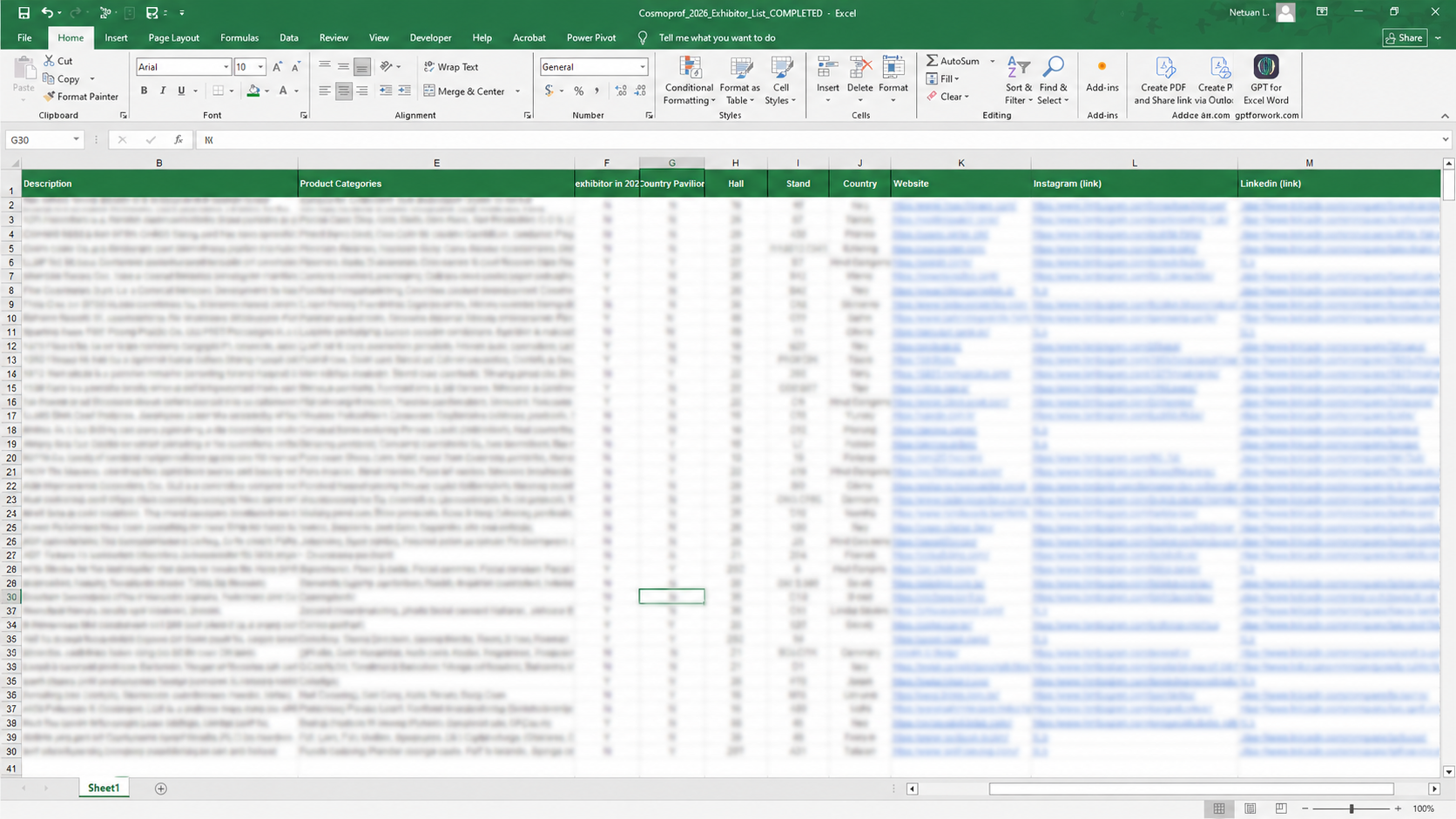Screen dimensions: 1456x819
Task: Launch the GPT for Excel Word add-in
Action: pos(1265,81)
